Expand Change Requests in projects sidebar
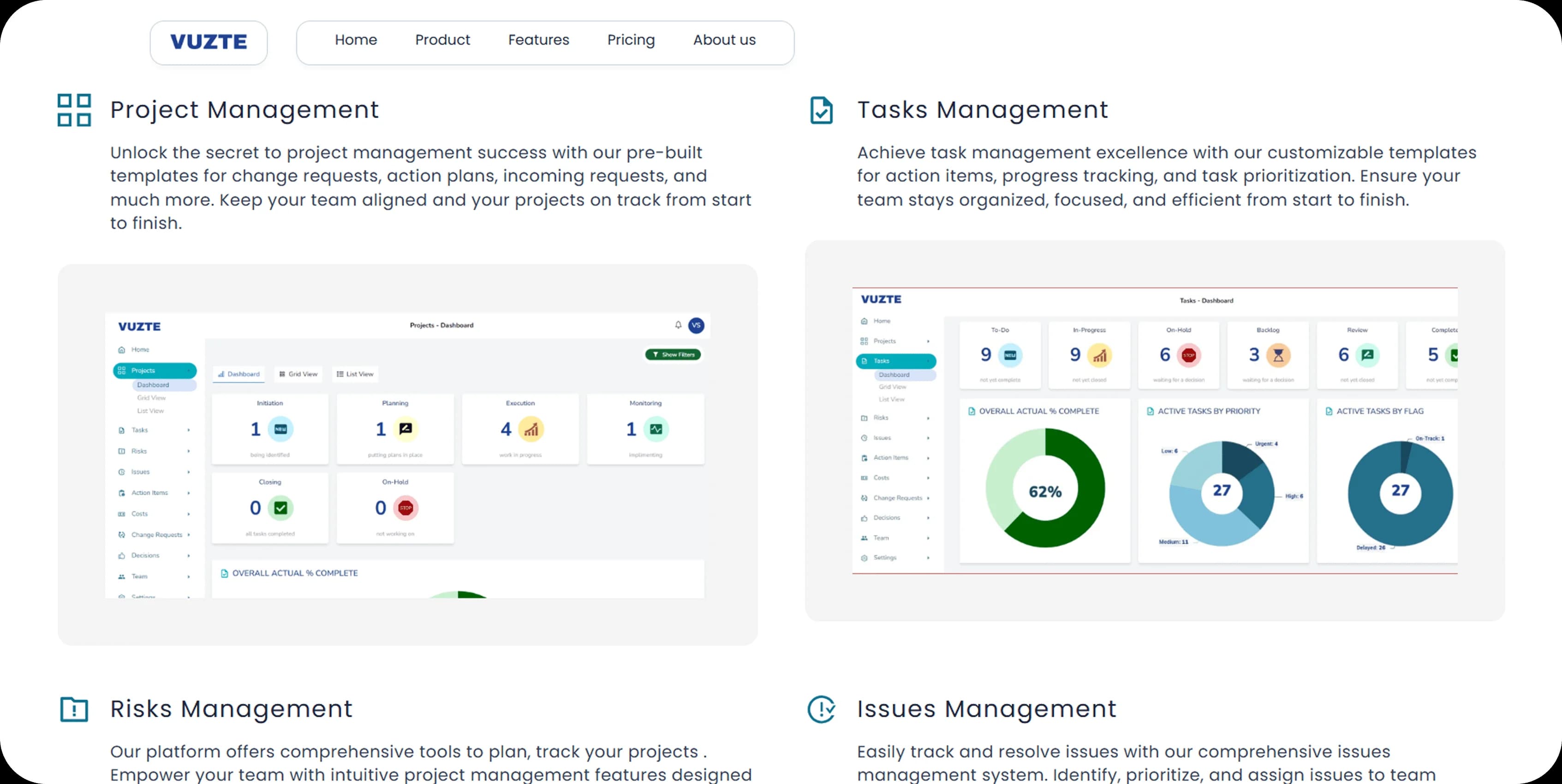 pyautogui.click(x=189, y=535)
